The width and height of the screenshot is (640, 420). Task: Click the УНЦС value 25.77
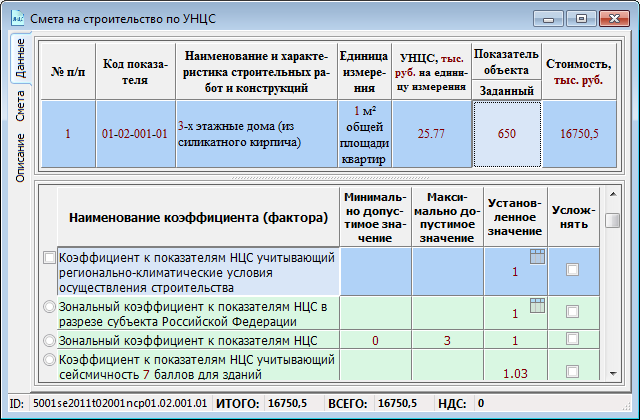pyautogui.click(x=431, y=134)
